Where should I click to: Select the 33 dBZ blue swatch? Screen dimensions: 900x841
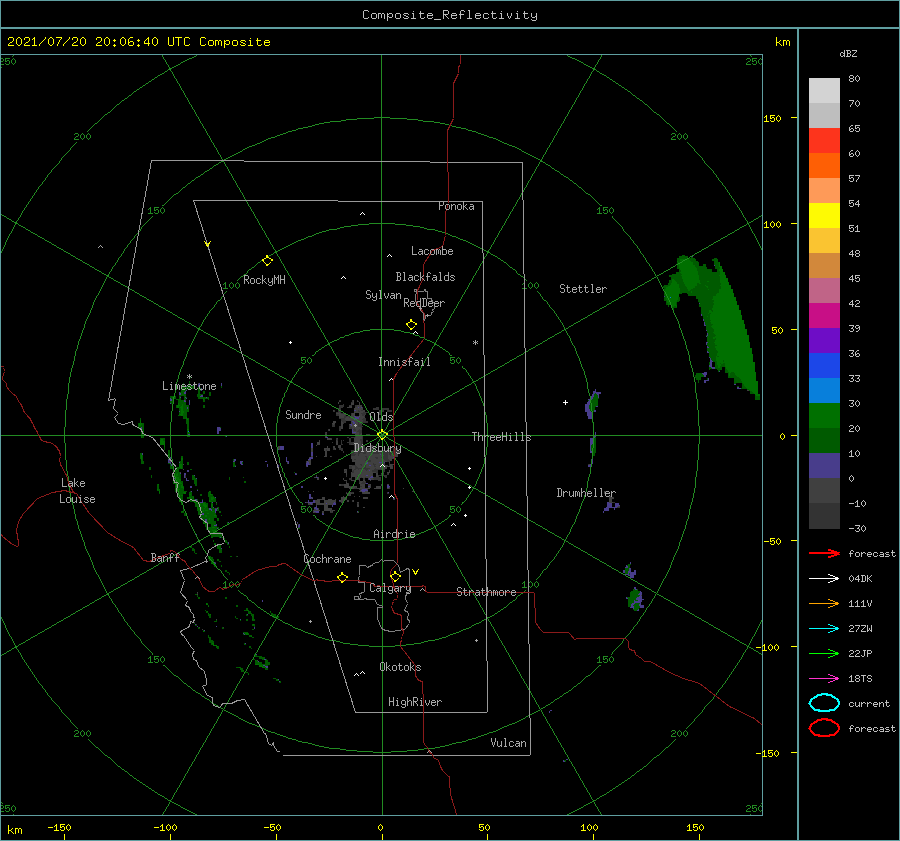coord(824,390)
